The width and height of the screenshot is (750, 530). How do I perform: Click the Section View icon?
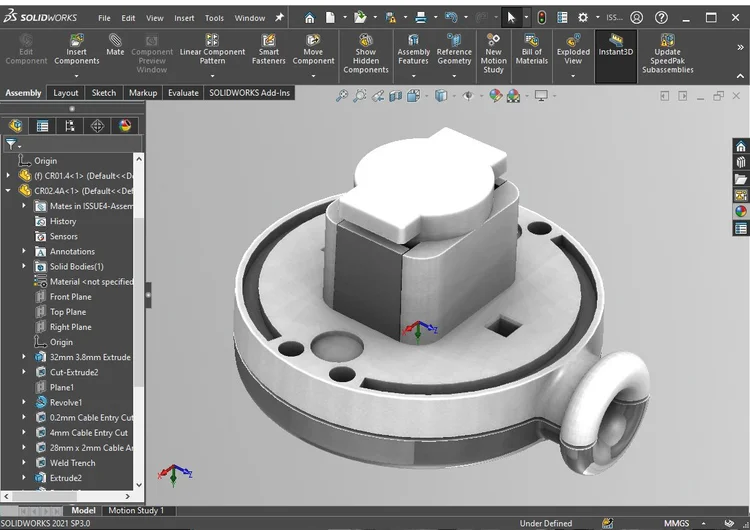(x=396, y=96)
